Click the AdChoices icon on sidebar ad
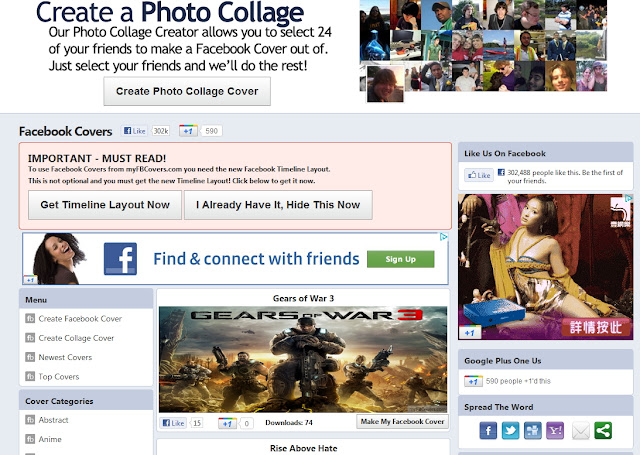The image size is (640, 455). point(629,198)
